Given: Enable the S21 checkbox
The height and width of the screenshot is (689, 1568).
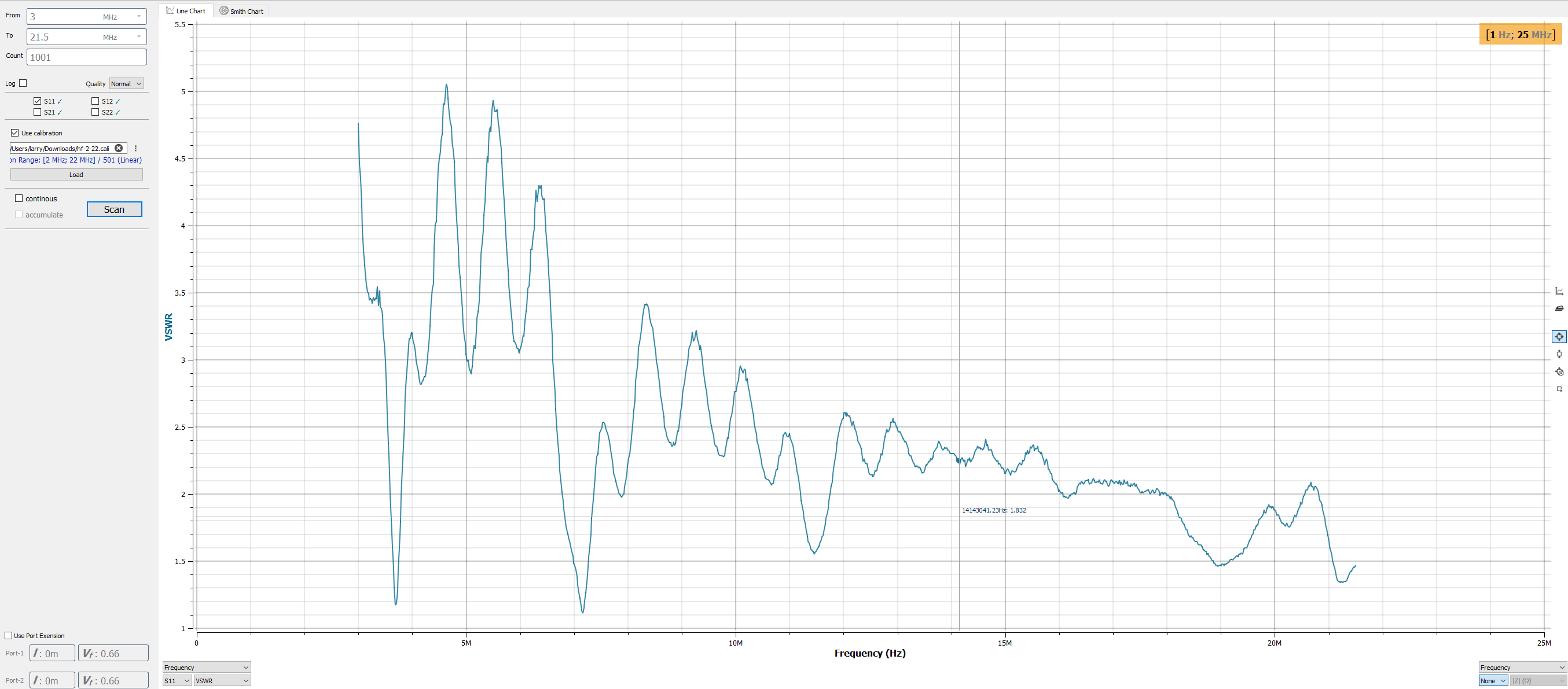Looking at the screenshot, I should (38, 112).
